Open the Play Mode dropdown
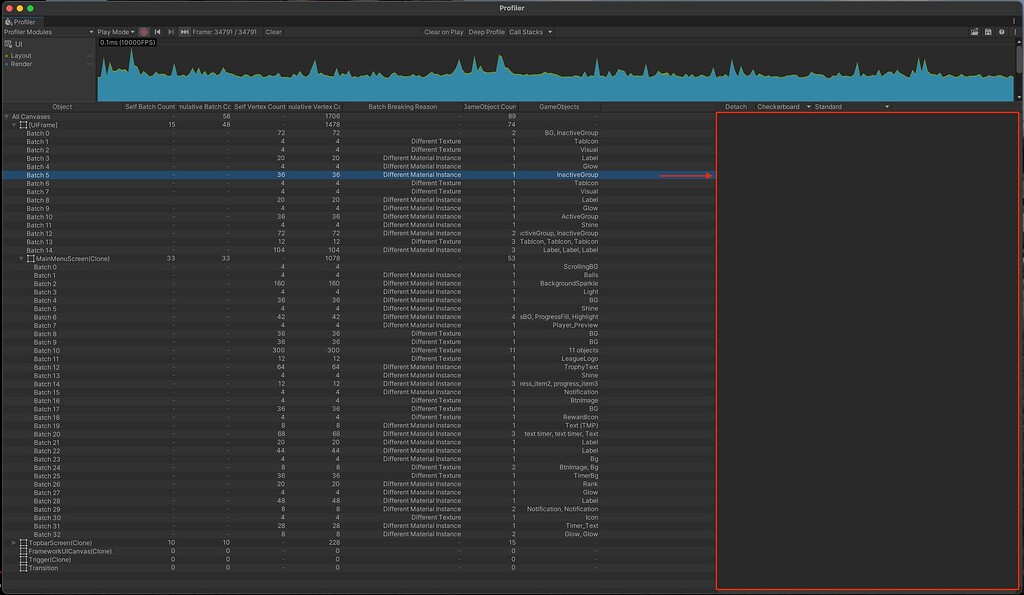 [113, 31]
